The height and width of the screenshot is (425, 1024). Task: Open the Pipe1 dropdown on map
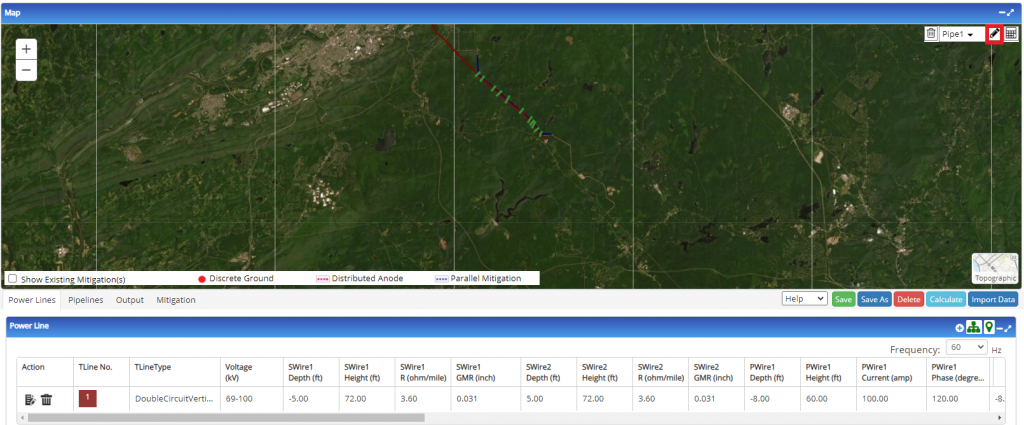(x=961, y=34)
